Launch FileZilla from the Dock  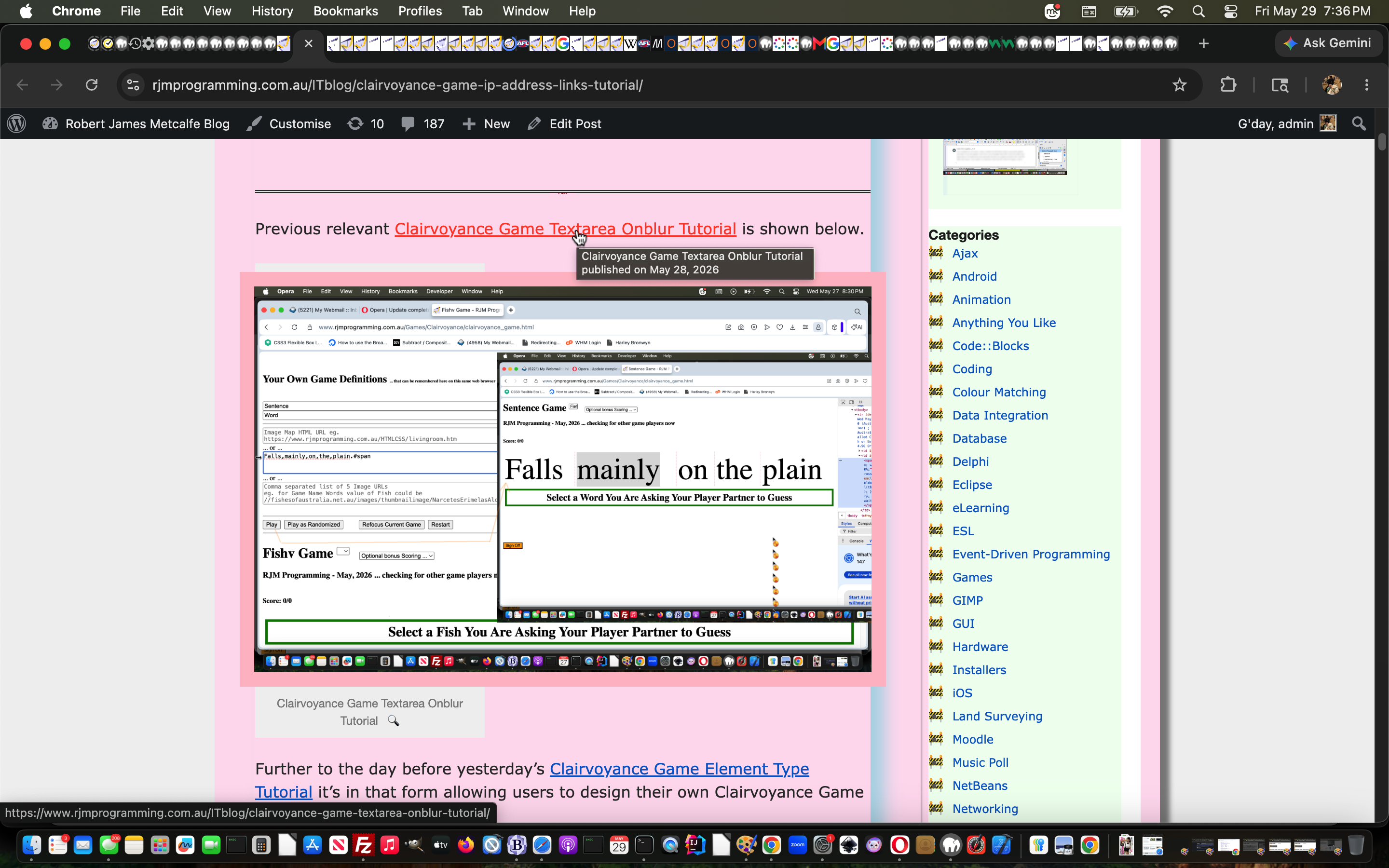364,845
